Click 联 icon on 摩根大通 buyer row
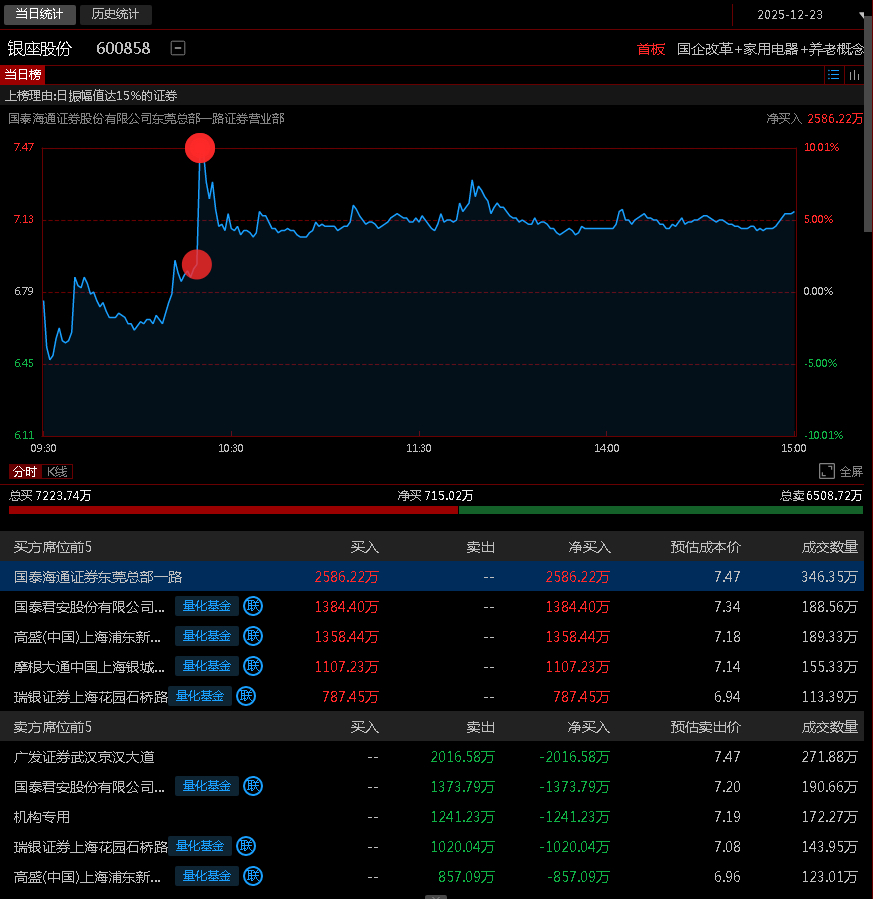Viewport: 873px width, 899px height. tap(253, 666)
